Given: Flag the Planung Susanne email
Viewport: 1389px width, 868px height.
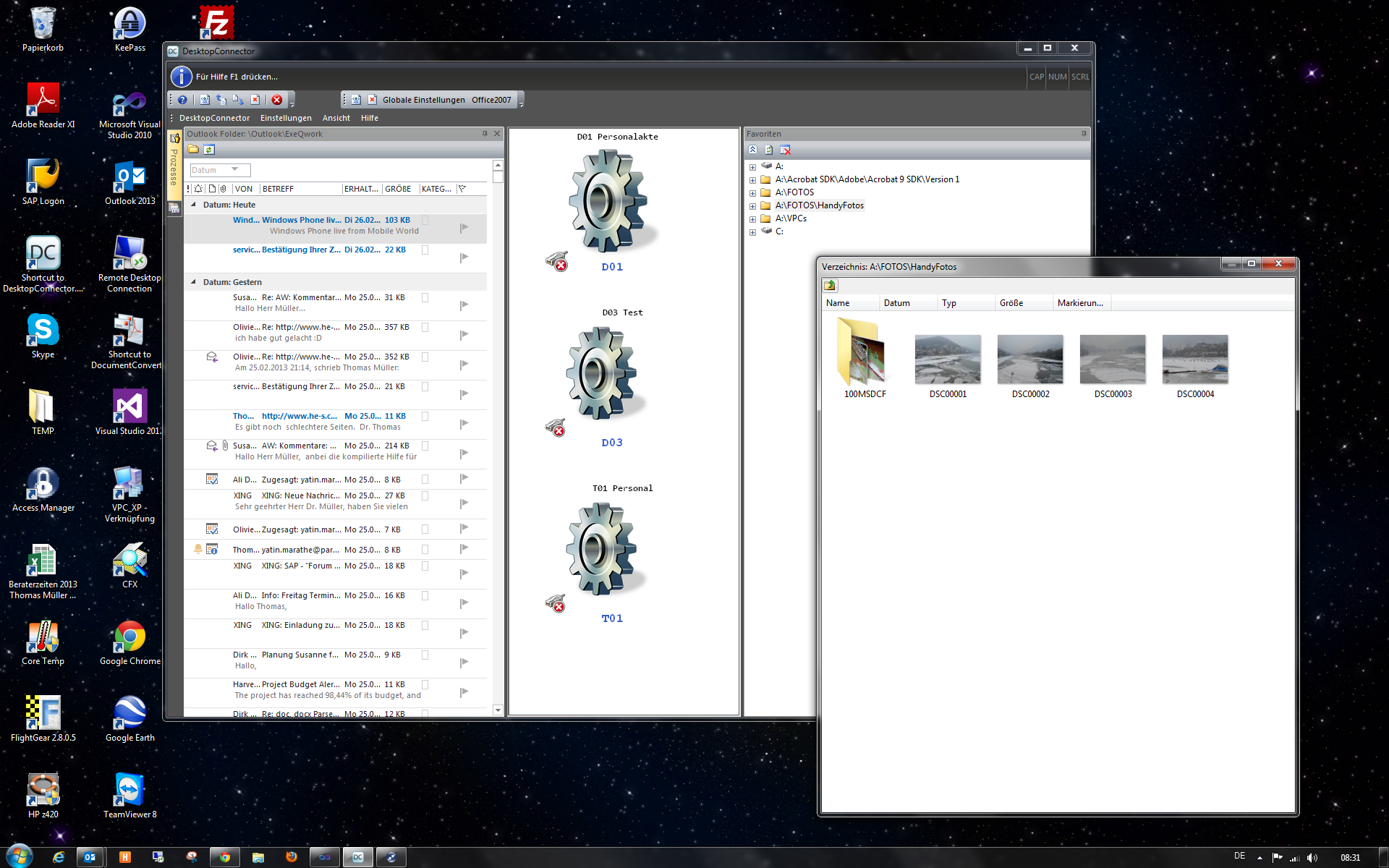Looking at the screenshot, I should 464,663.
